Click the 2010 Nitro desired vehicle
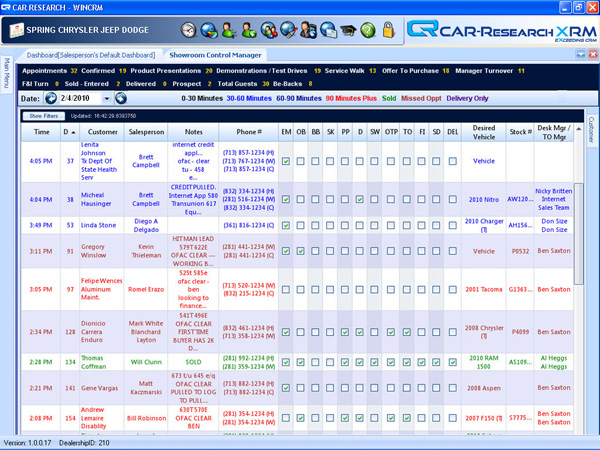This screenshot has width=600, height=450. 484,199
